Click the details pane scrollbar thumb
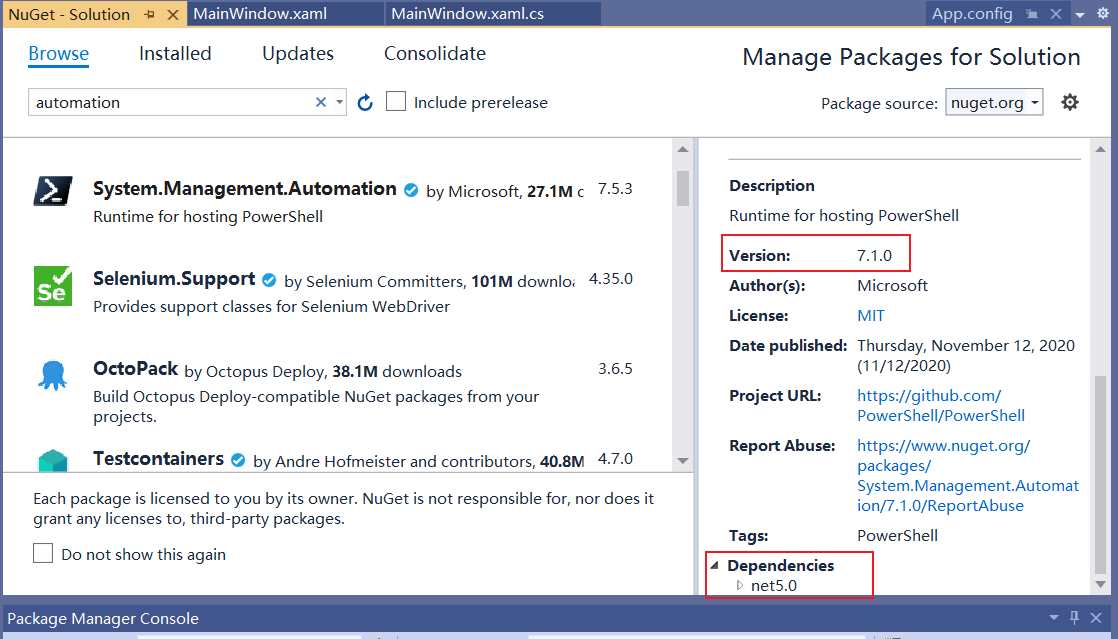Viewport: 1118px width, 639px height. 1100,474
